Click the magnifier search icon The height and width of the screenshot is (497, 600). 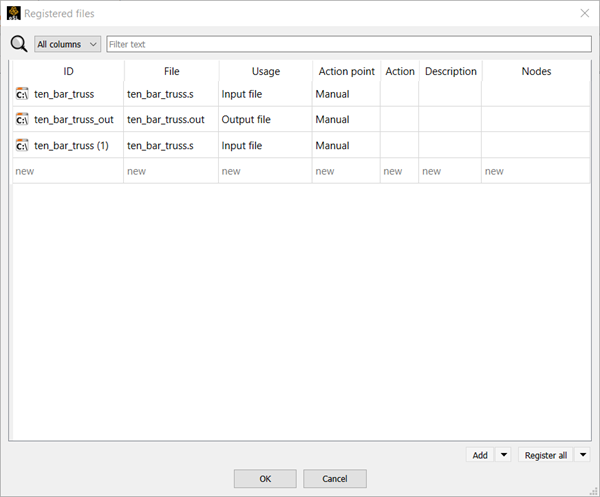point(18,44)
